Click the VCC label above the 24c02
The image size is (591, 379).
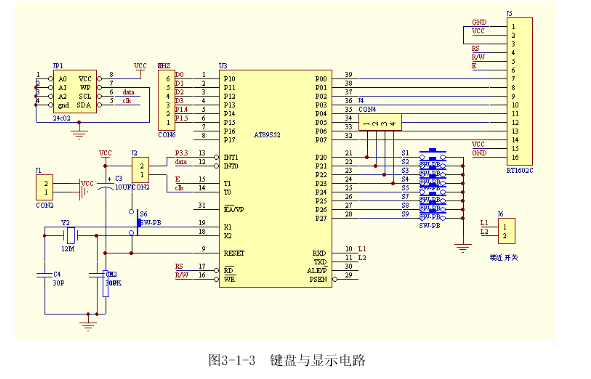[140, 66]
